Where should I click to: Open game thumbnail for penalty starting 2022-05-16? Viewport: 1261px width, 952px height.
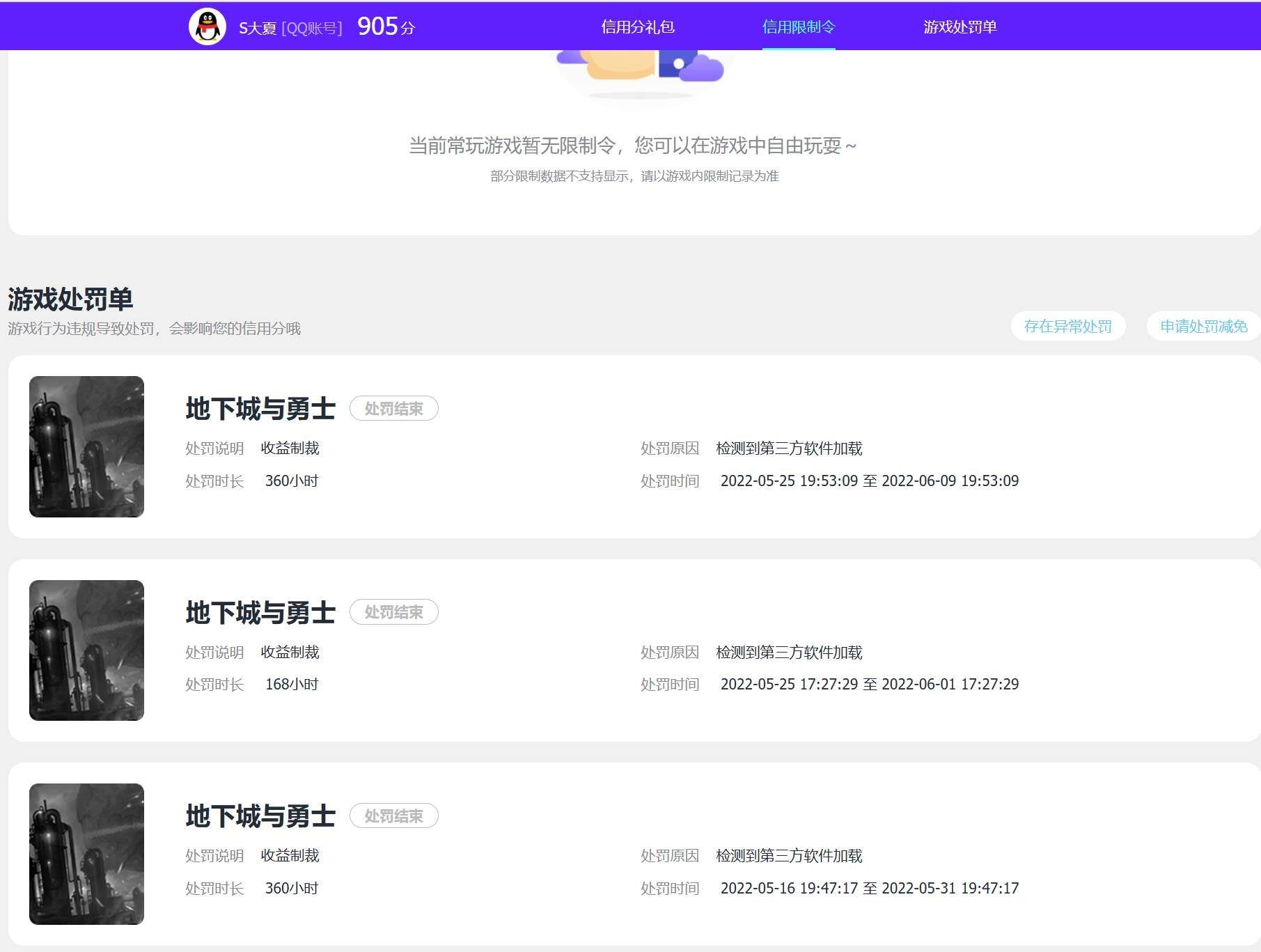point(86,854)
